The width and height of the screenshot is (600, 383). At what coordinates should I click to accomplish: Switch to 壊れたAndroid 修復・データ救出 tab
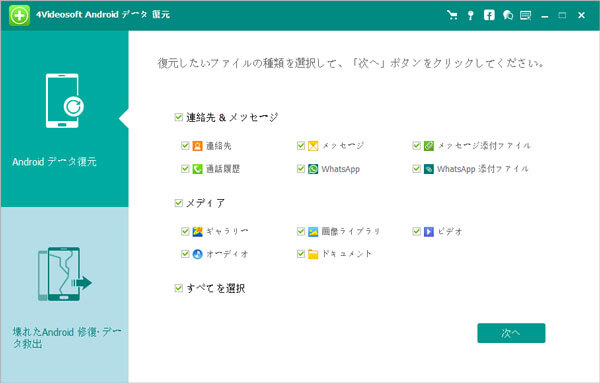coord(64,295)
